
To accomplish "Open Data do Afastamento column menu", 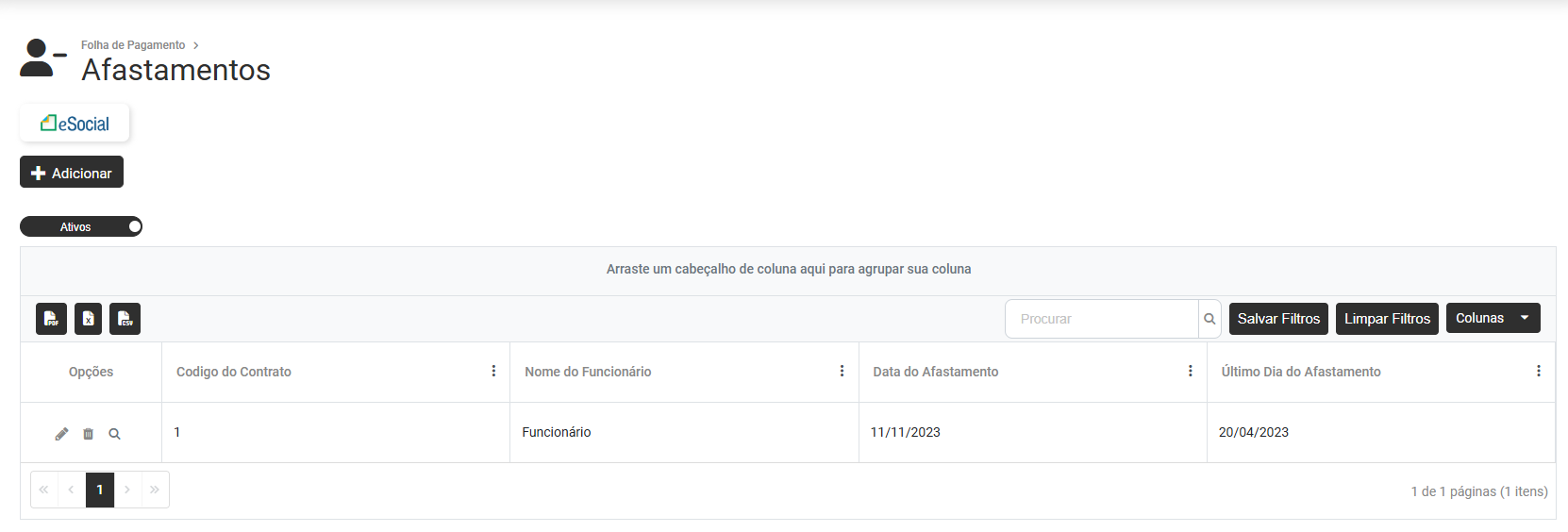I will (1190, 372).
